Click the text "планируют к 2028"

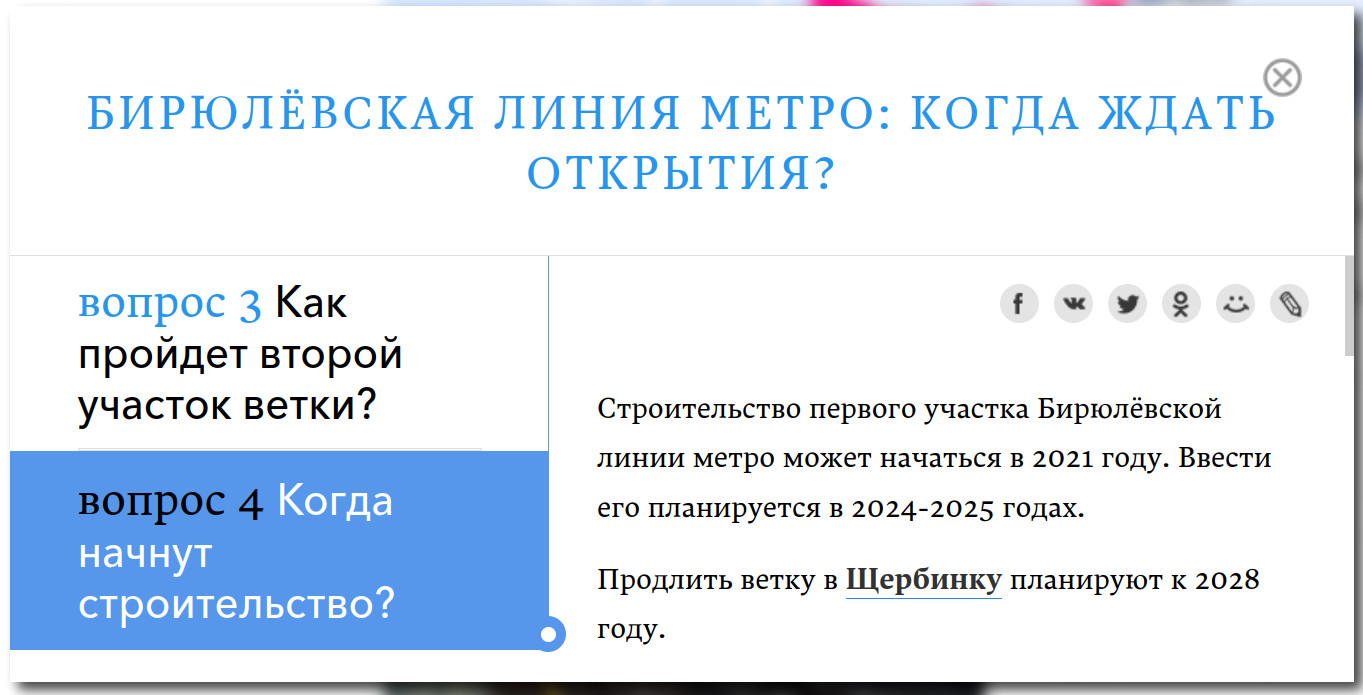click(1134, 580)
